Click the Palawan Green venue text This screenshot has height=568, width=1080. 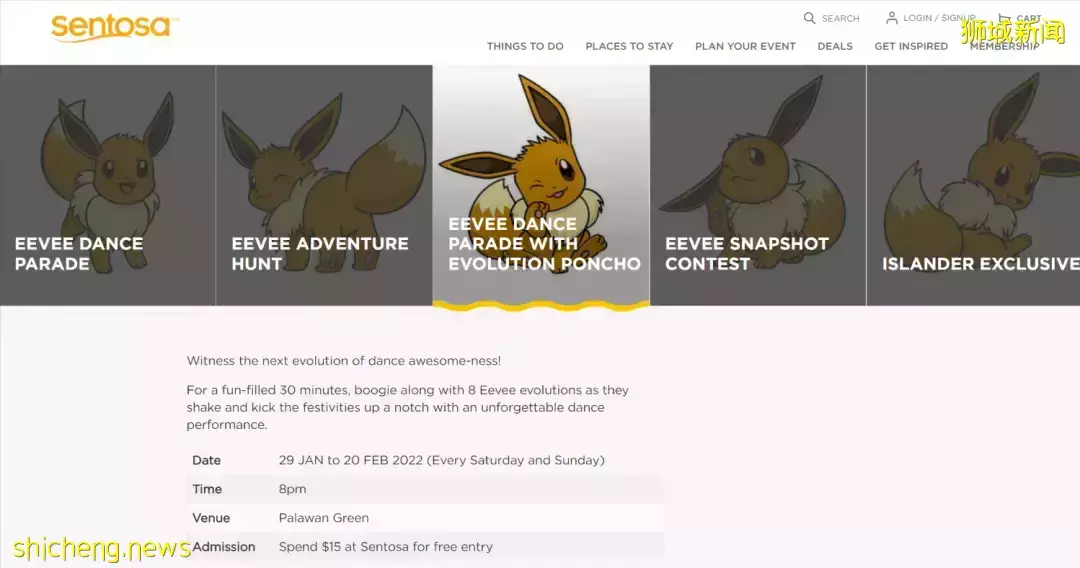tap(324, 518)
